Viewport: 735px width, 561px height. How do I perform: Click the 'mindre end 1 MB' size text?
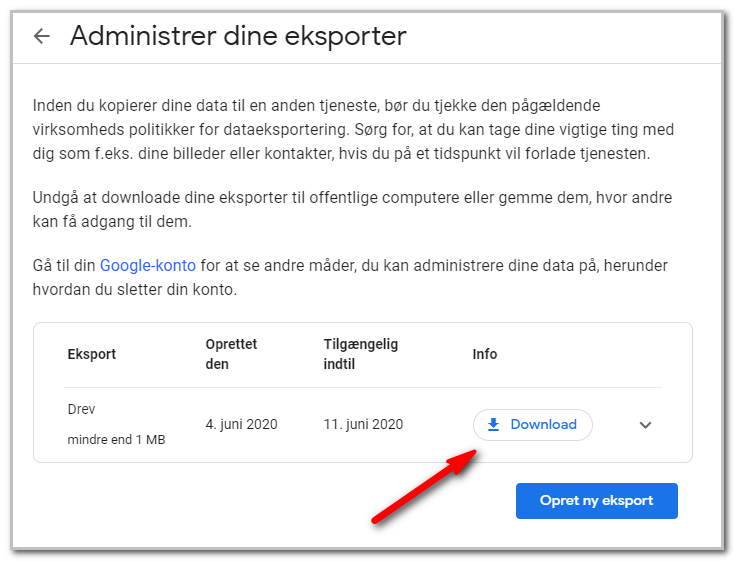point(116,440)
